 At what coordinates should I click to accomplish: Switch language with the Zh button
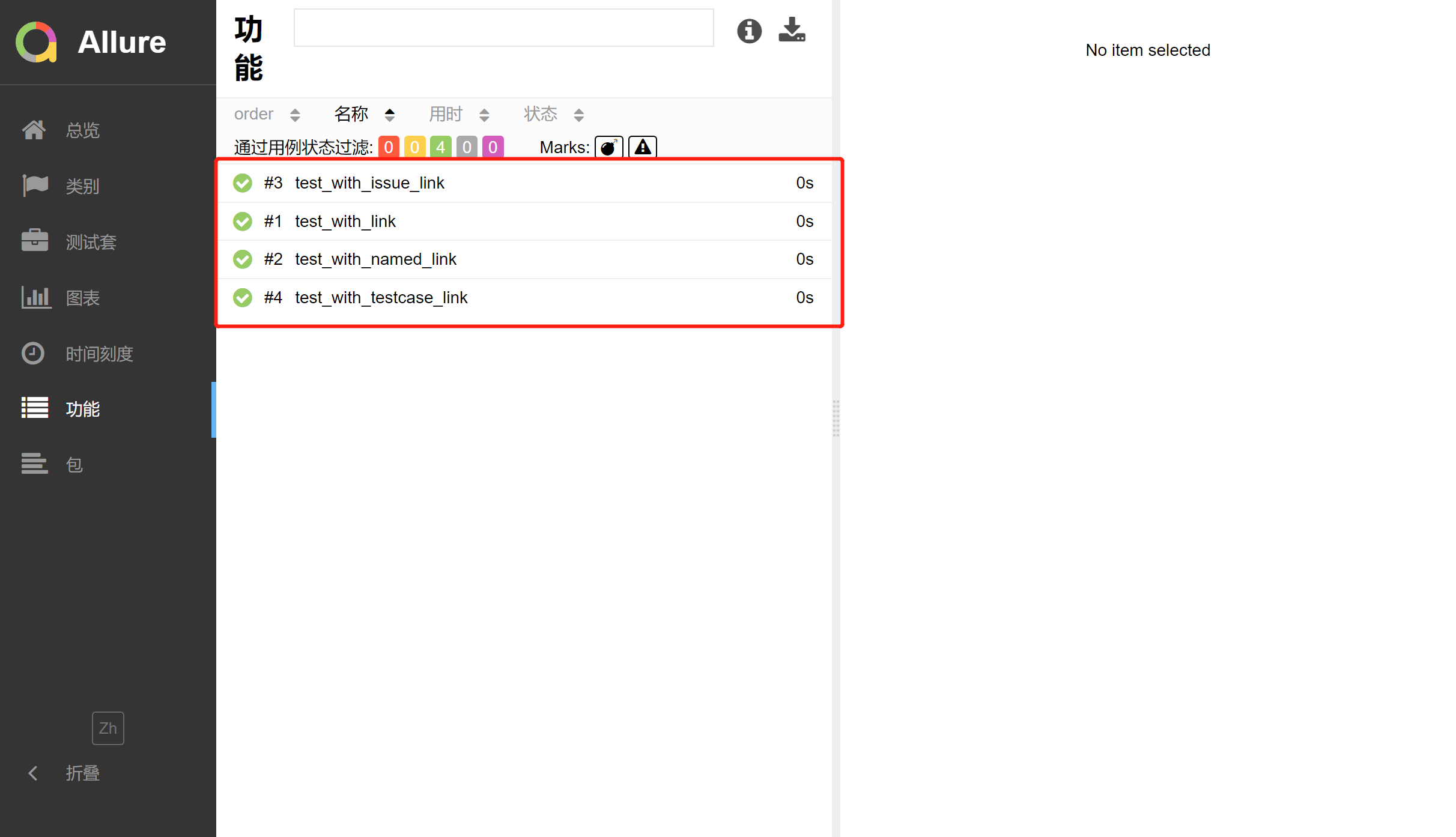[x=108, y=728]
